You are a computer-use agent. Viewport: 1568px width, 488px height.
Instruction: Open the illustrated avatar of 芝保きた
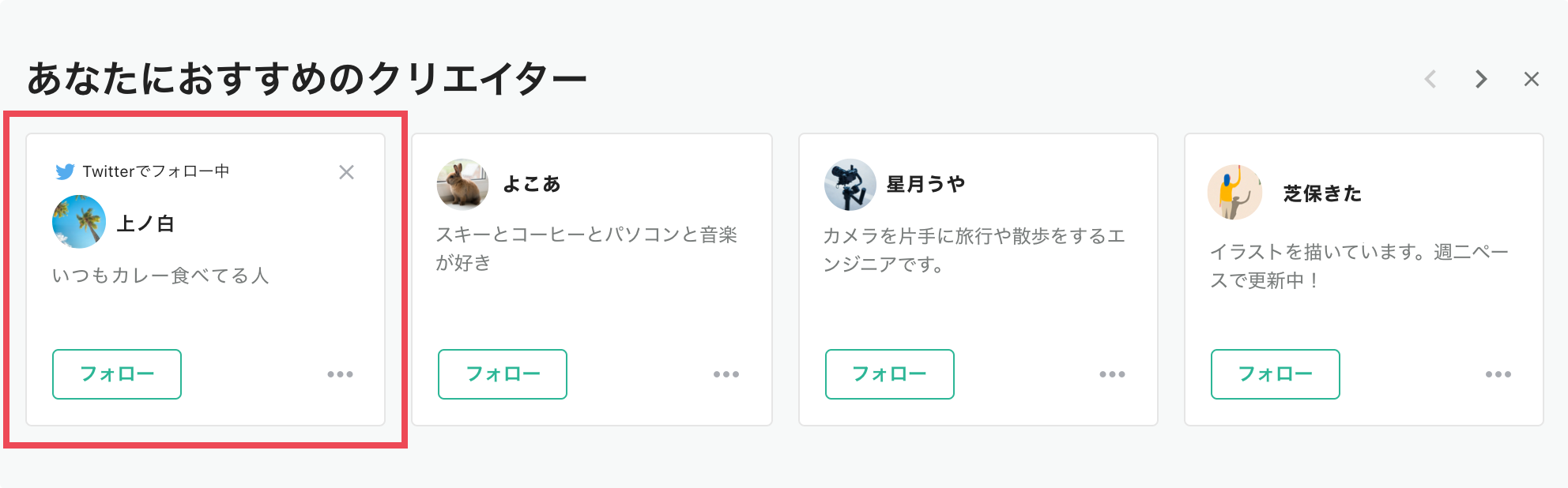click(x=1234, y=192)
